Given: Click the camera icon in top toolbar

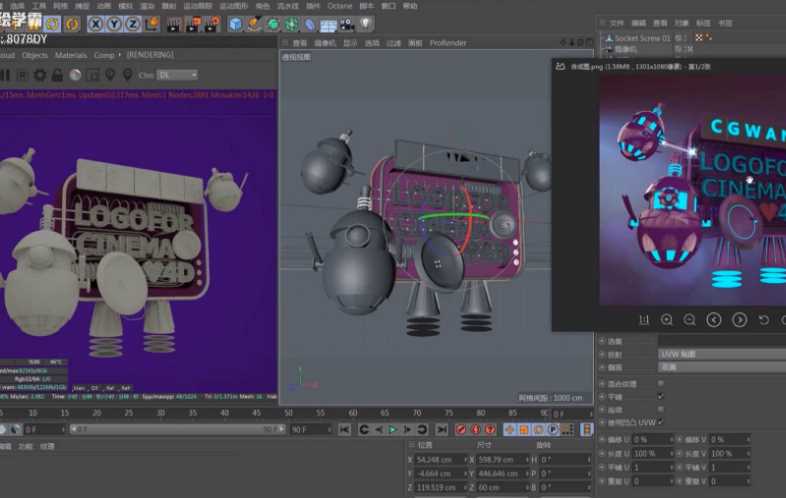Looking at the screenshot, I should [346, 24].
